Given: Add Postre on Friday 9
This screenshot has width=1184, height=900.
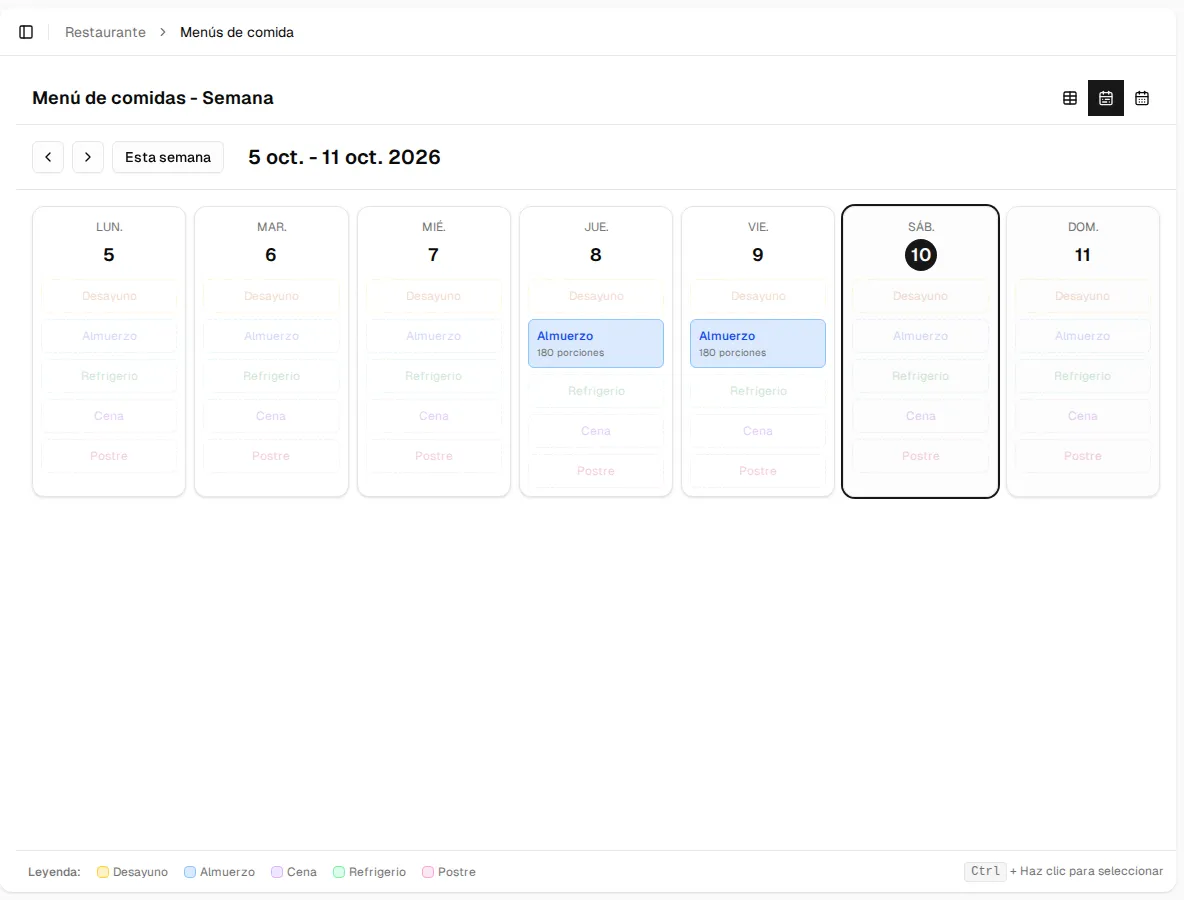Looking at the screenshot, I should click(757, 471).
